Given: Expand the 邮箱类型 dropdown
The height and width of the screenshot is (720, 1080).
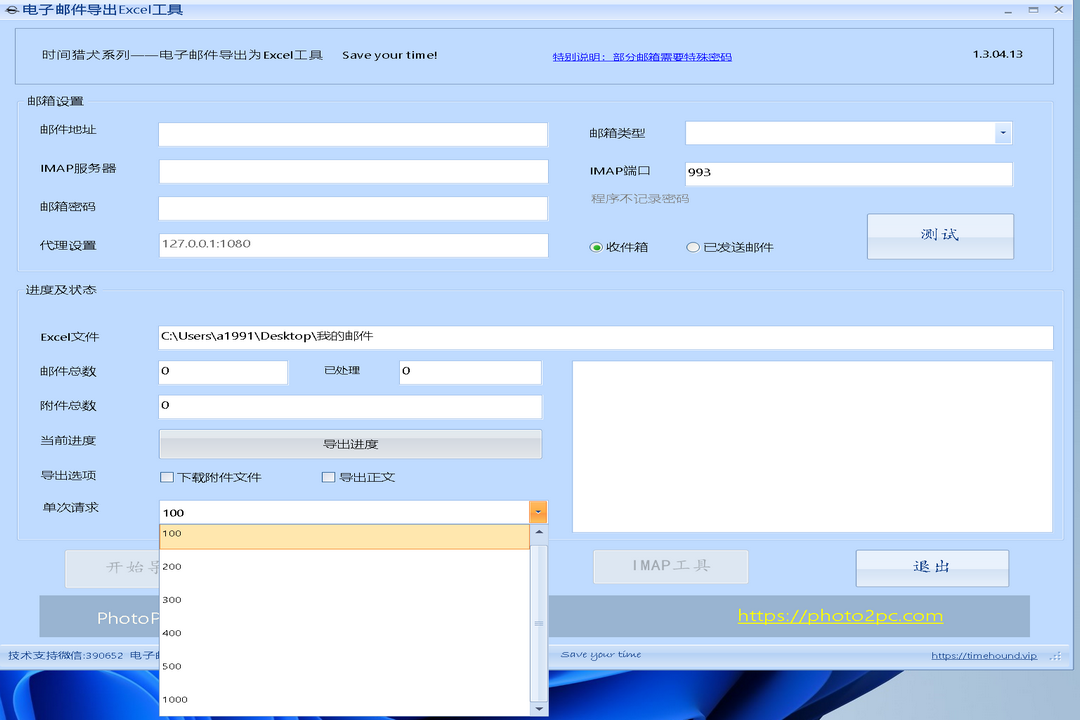Looking at the screenshot, I should click(x=1002, y=133).
